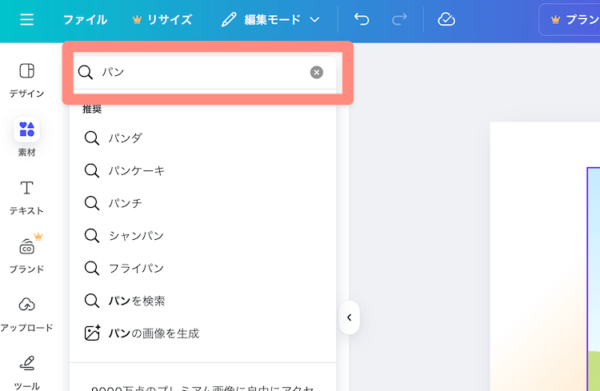Image resolution: width=600 pixels, height=391 pixels.
Task: Collapse the side panel with arrow
Action: (x=349, y=317)
